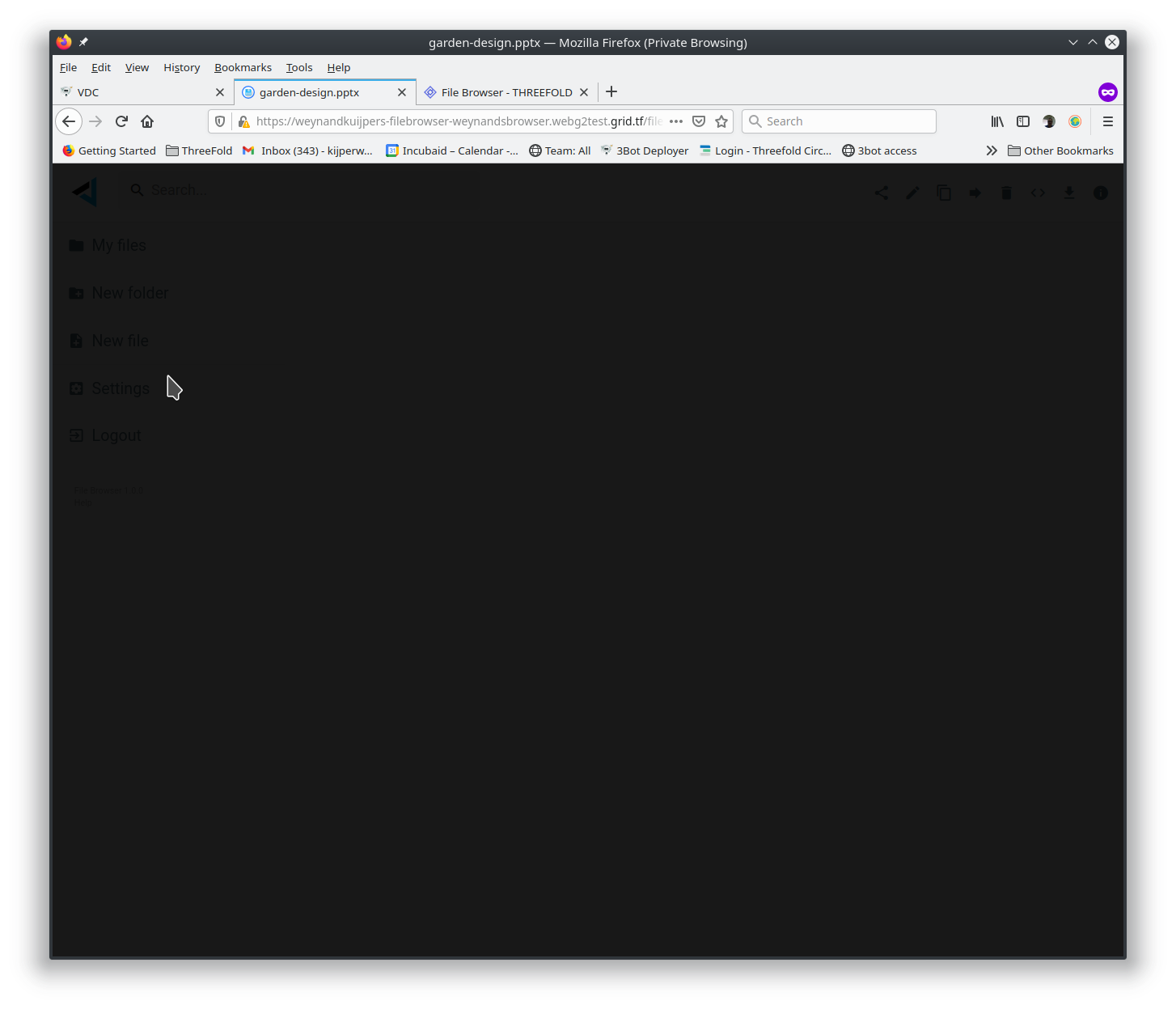The height and width of the screenshot is (1009, 1176).
Task: Open the Other Bookmarks folder
Action: [x=1060, y=151]
